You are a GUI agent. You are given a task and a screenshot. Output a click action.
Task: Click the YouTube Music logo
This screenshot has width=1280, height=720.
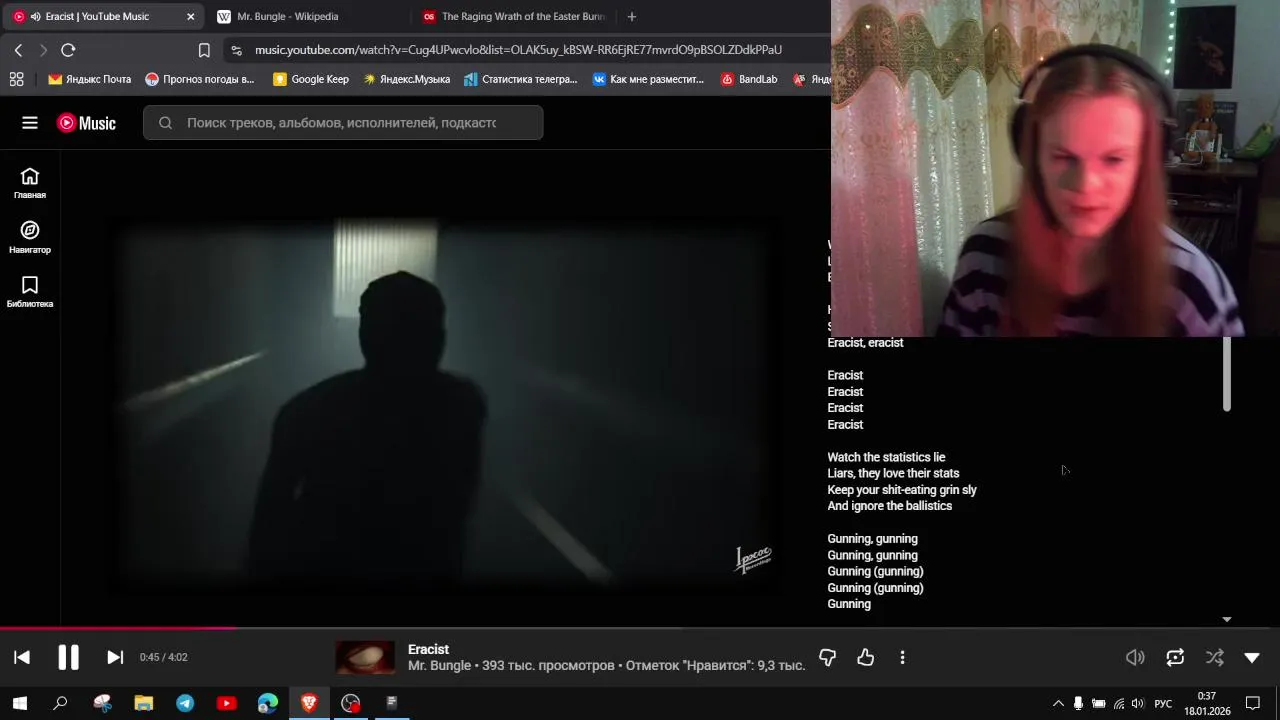point(86,123)
